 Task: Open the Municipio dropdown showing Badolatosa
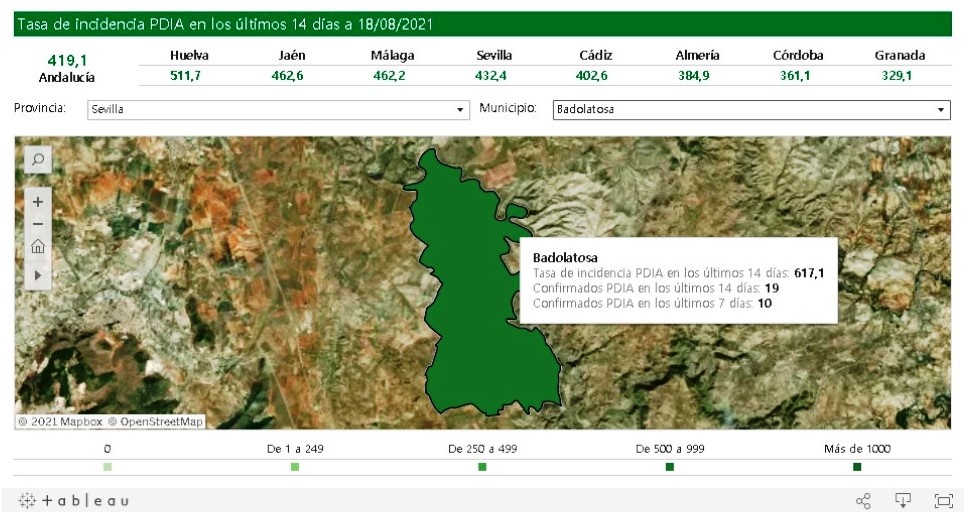pos(750,109)
